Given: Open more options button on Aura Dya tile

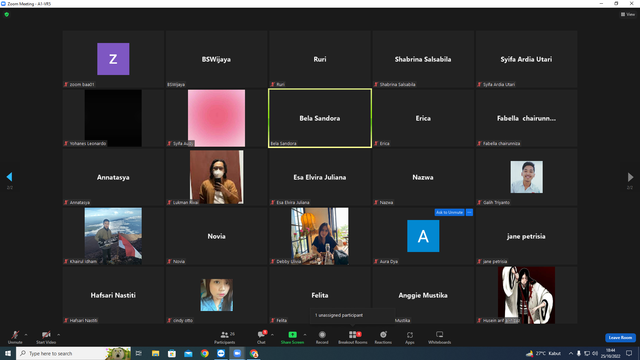Looking at the screenshot, I should [469, 212].
